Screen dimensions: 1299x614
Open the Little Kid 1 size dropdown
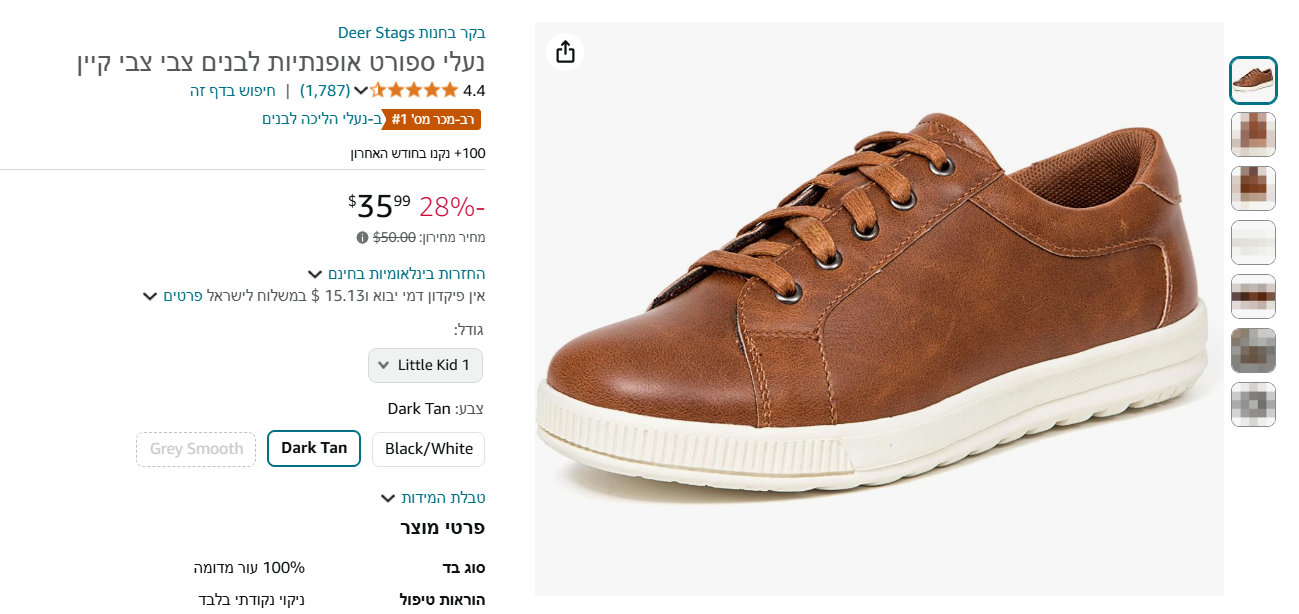425,365
